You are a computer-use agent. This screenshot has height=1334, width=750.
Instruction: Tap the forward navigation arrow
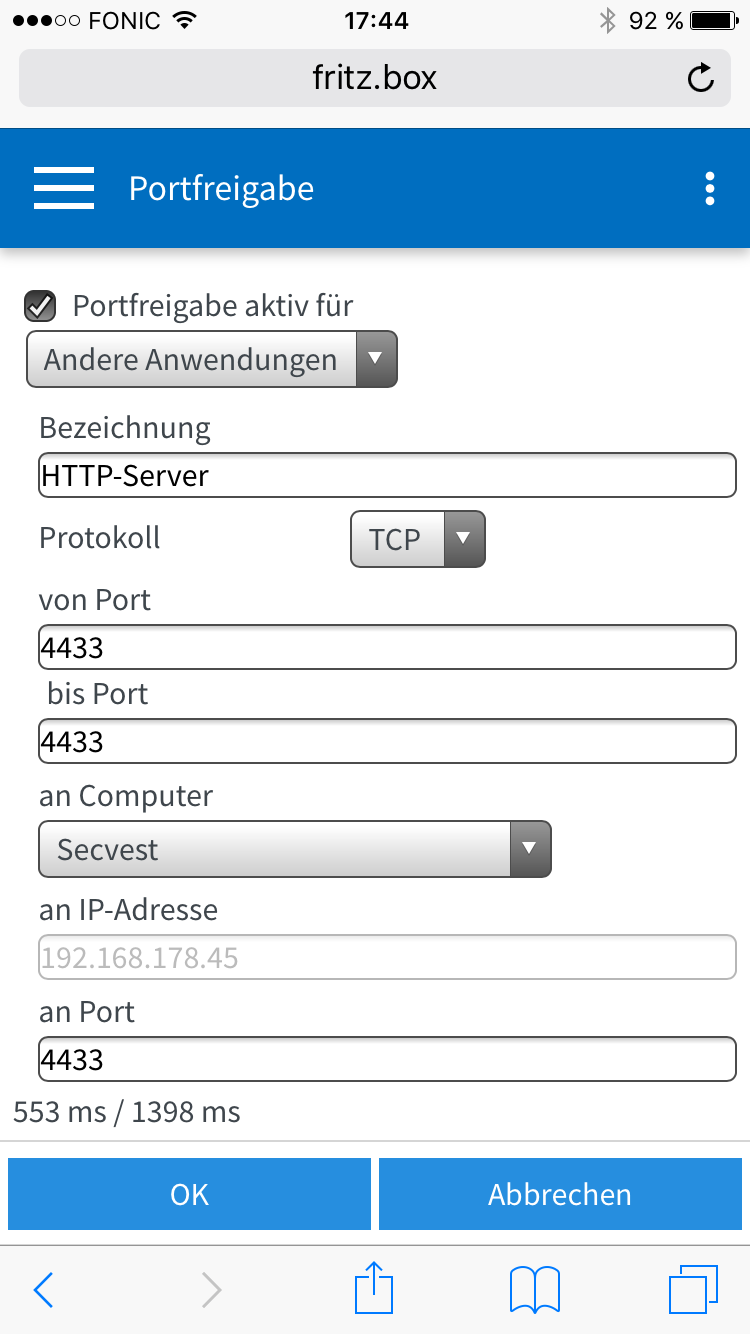coord(211,1290)
